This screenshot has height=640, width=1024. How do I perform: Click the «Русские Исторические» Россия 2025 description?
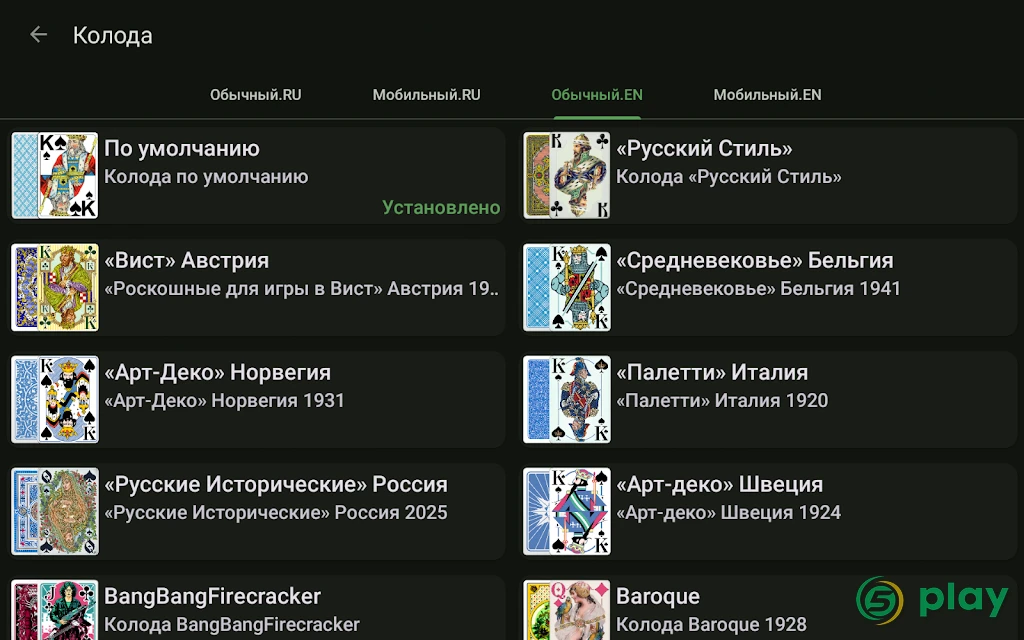pos(276,513)
